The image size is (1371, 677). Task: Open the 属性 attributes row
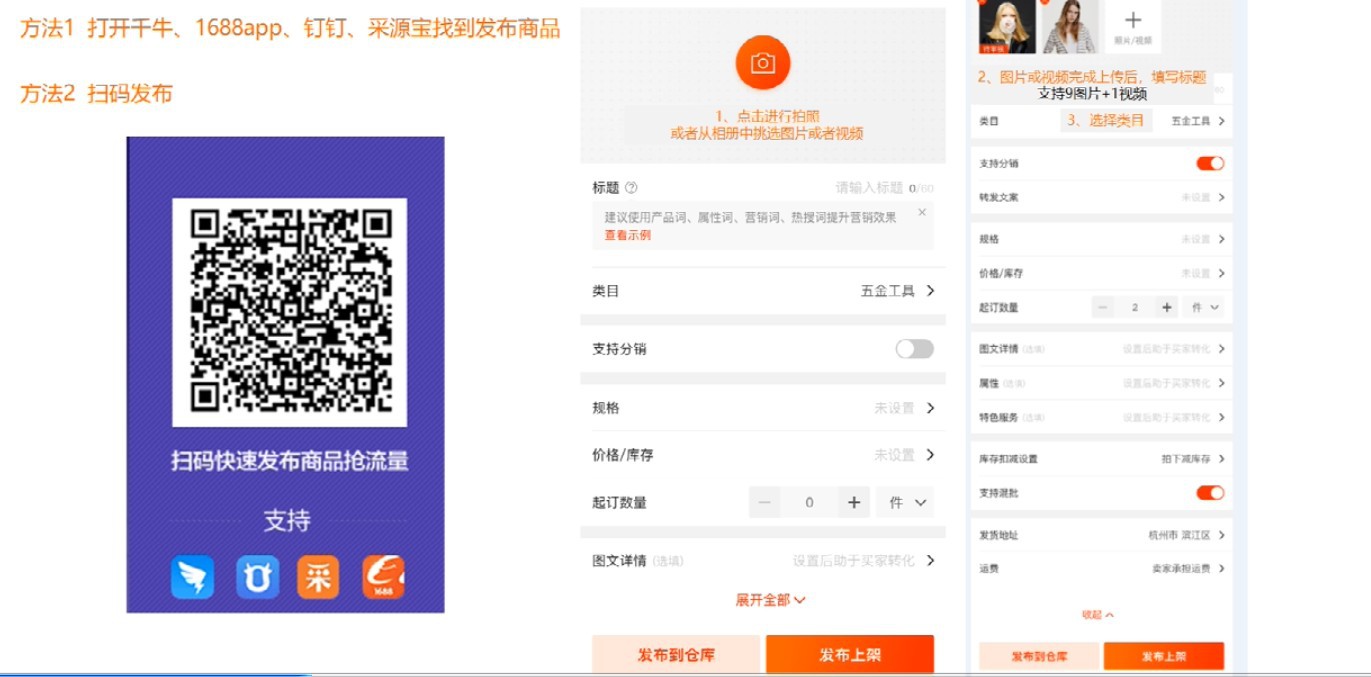click(1101, 383)
